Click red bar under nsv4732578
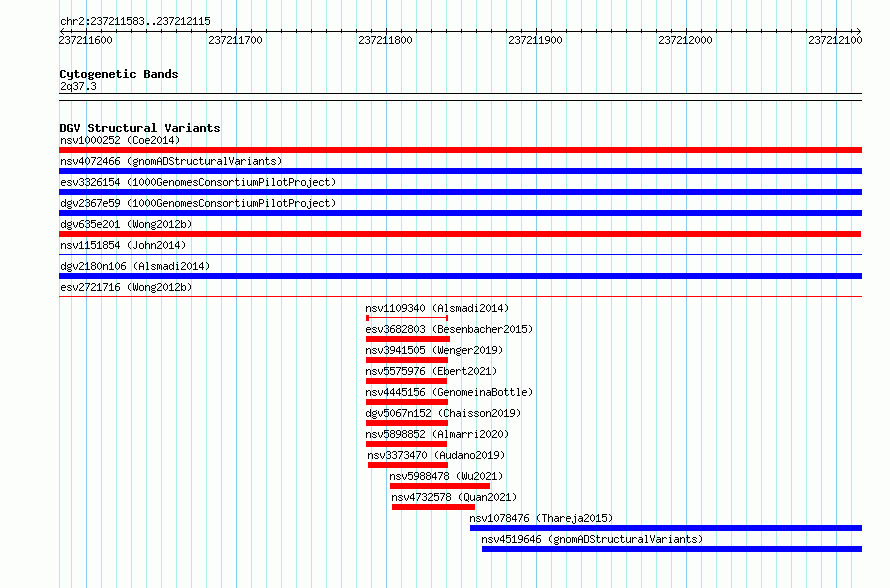 coord(433,507)
